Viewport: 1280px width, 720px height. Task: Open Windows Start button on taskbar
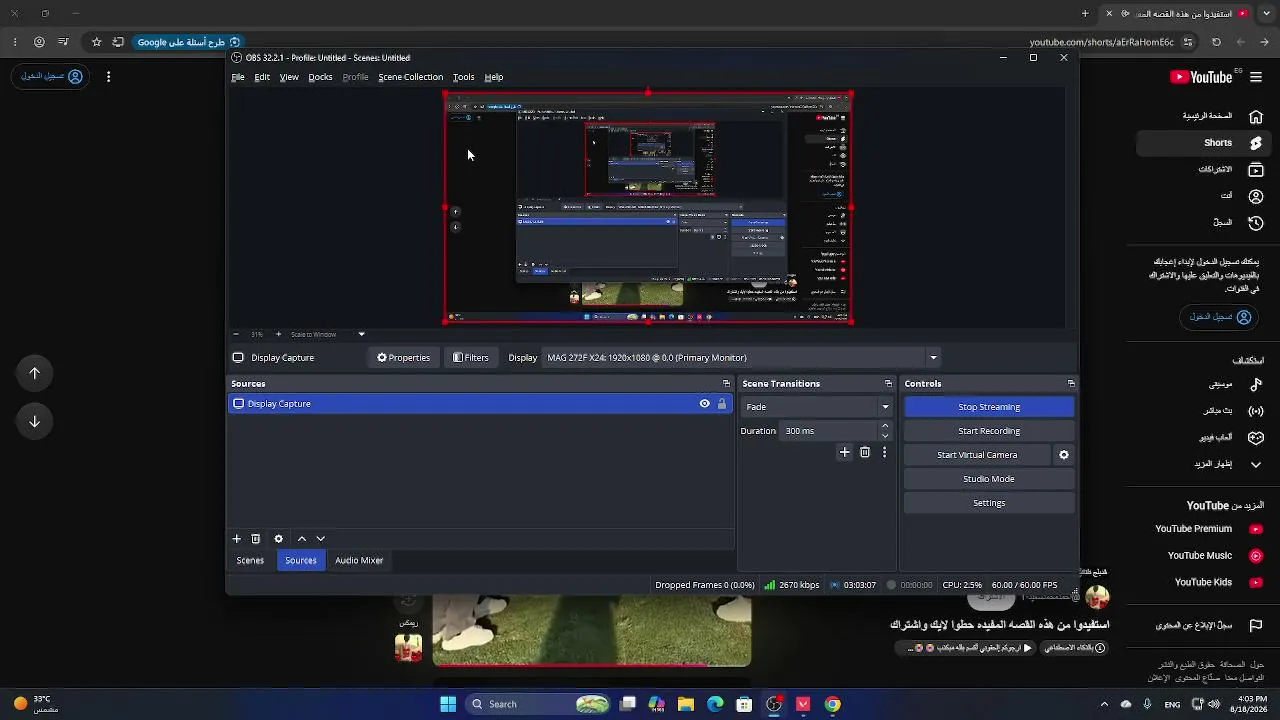tap(448, 704)
